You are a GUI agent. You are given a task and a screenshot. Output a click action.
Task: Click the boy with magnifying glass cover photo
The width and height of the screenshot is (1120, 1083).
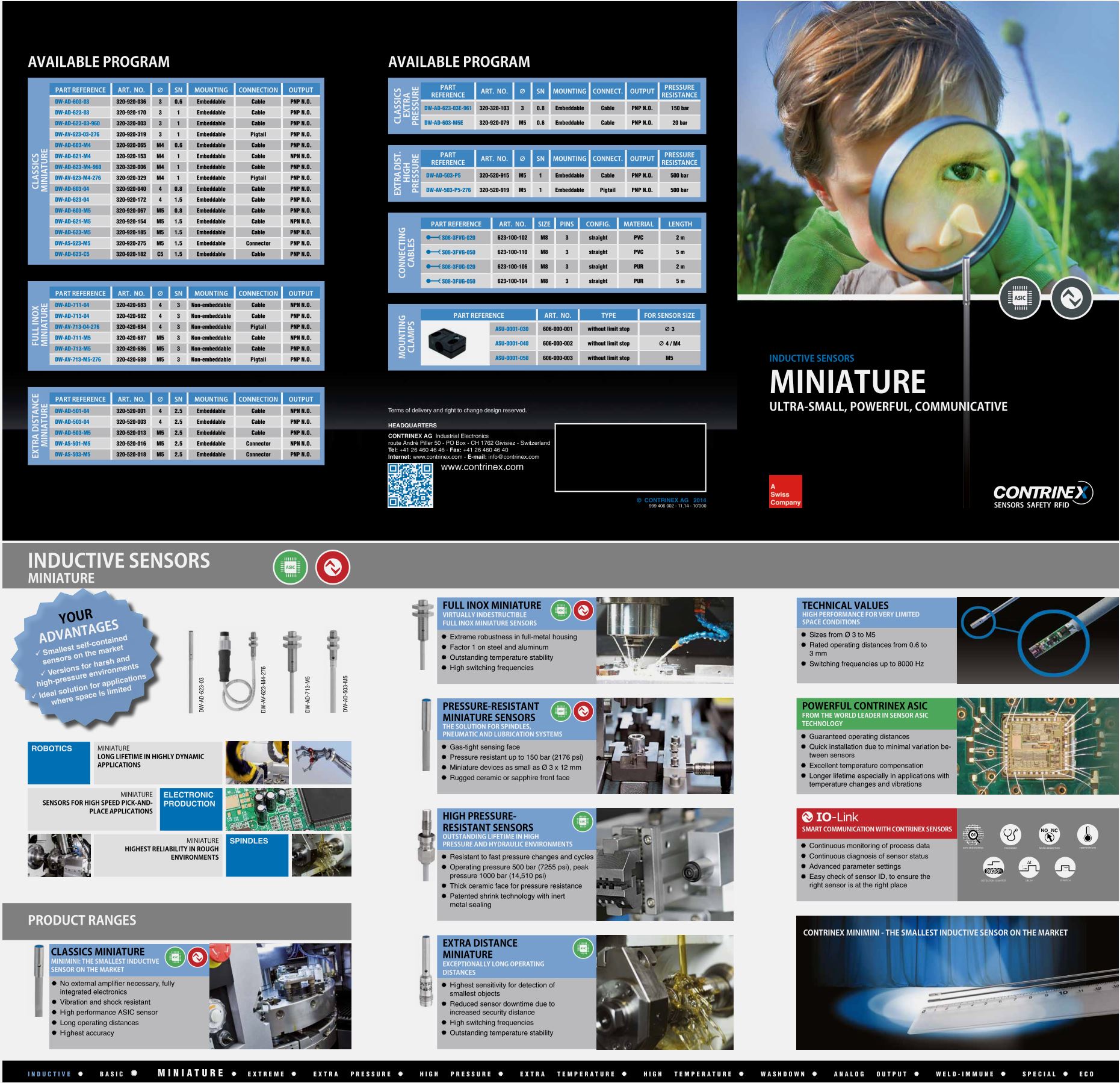point(927,147)
